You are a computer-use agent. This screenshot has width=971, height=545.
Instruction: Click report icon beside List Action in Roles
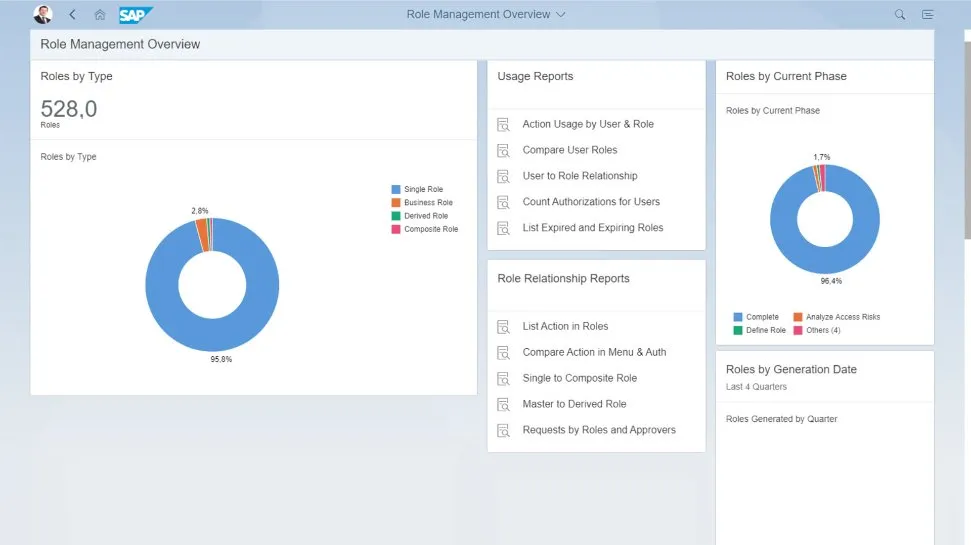(x=504, y=327)
